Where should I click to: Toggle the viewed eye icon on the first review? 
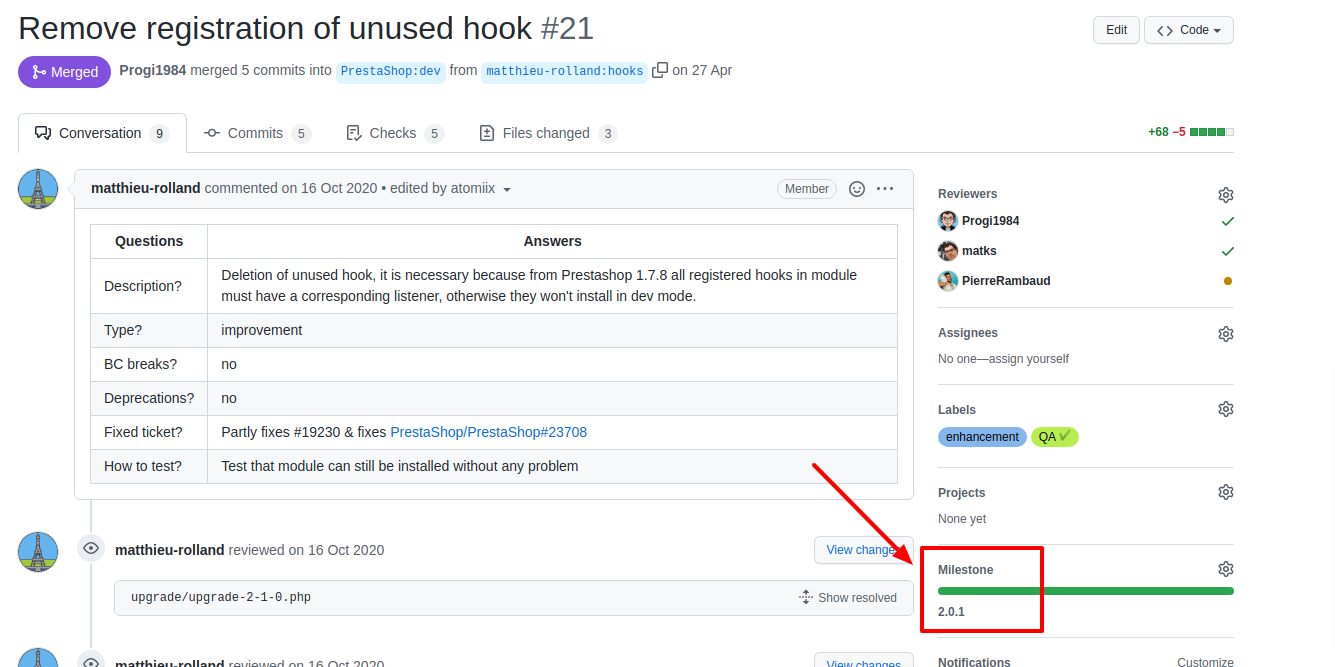[90, 548]
